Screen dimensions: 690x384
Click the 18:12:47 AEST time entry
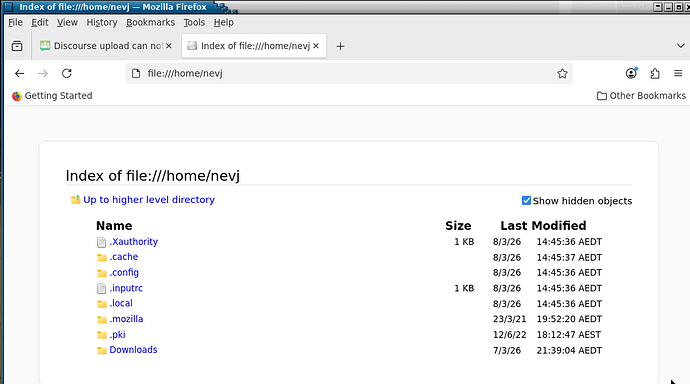click(569, 335)
